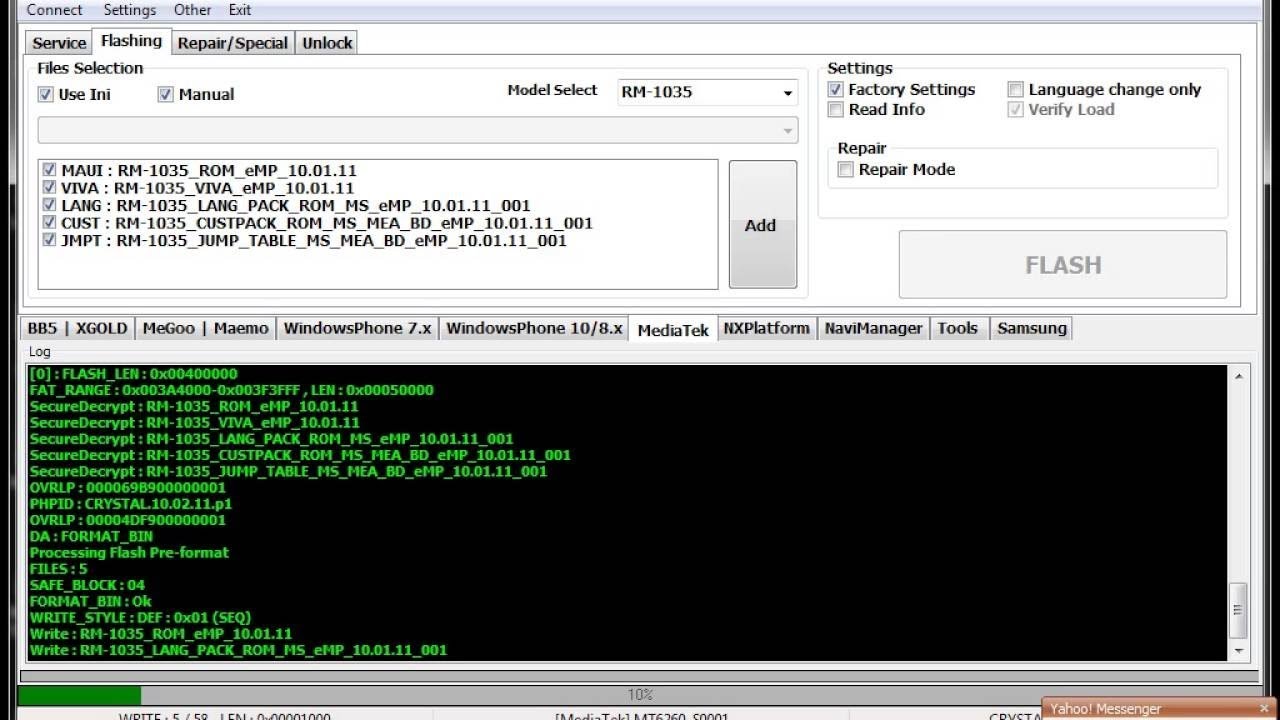Image resolution: width=1280 pixels, height=720 pixels.
Task: Switch to the NXPlatform tab
Action: (x=766, y=328)
